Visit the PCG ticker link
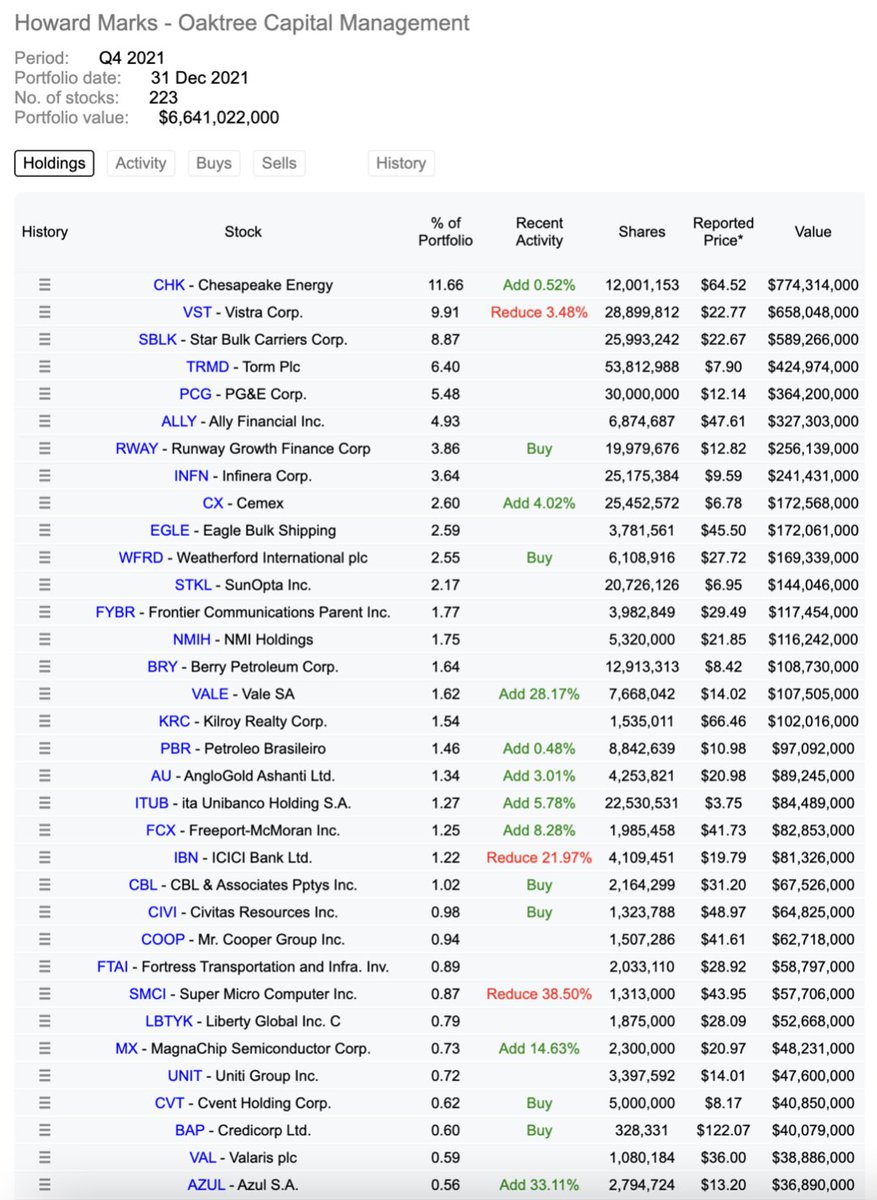877x1200 pixels. (195, 394)
